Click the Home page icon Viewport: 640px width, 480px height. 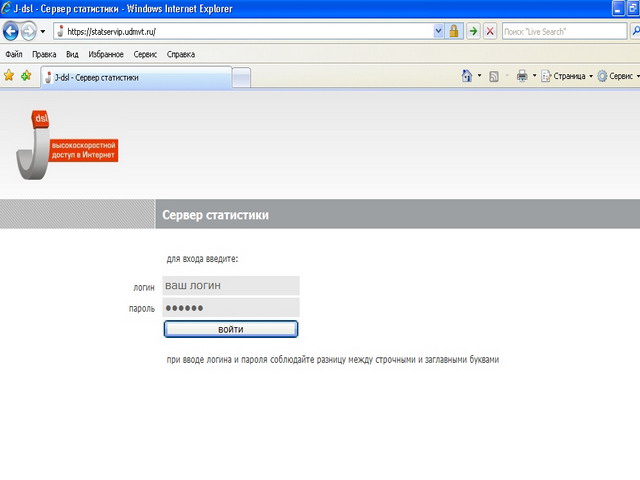467,76
